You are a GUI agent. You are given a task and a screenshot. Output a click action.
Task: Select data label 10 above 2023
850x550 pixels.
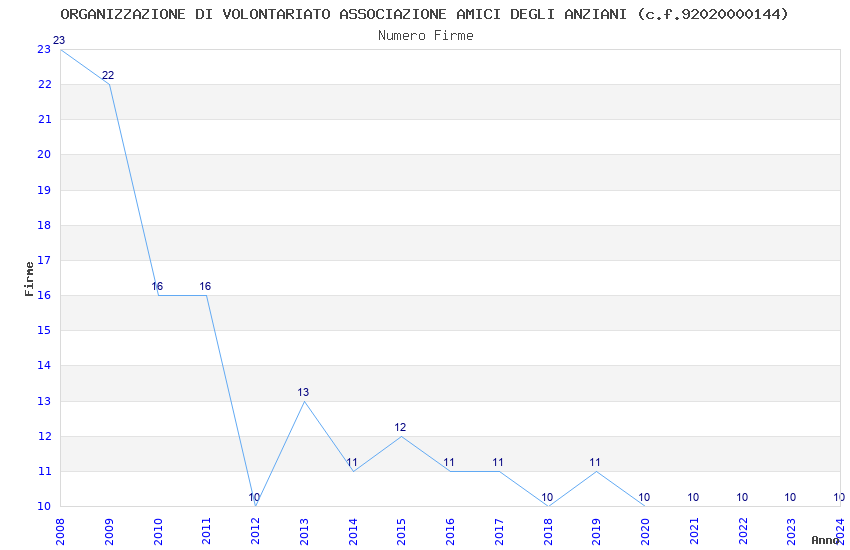pos(790,497)
